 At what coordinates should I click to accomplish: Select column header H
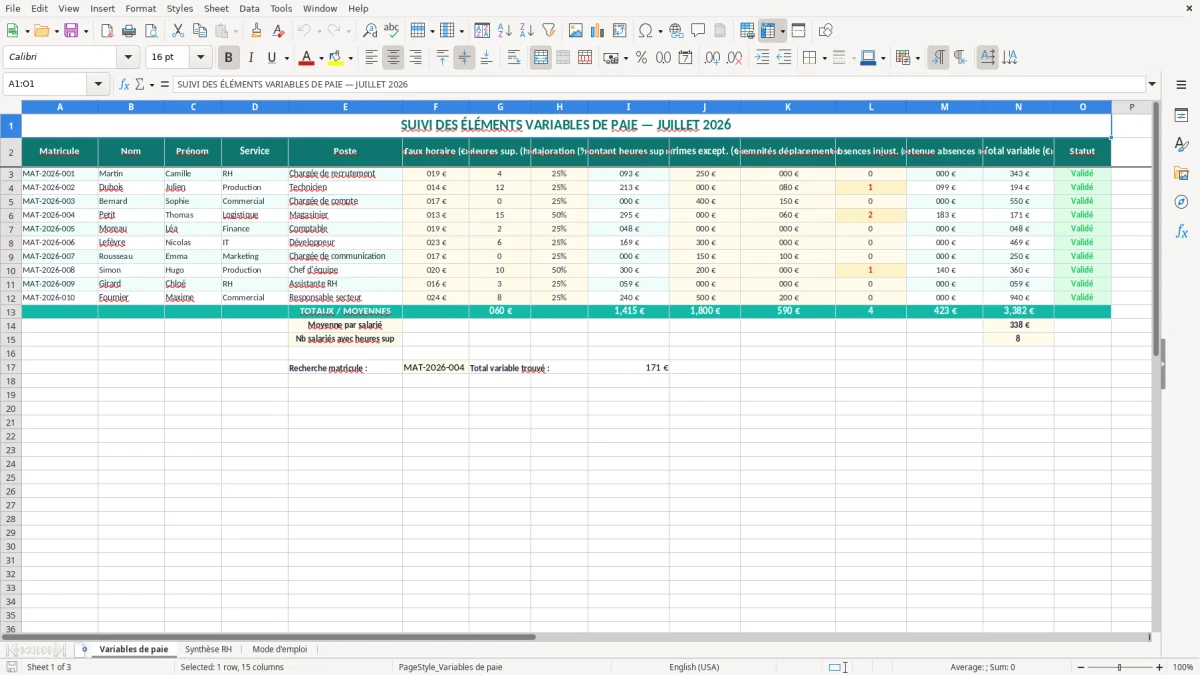point(559,107)
